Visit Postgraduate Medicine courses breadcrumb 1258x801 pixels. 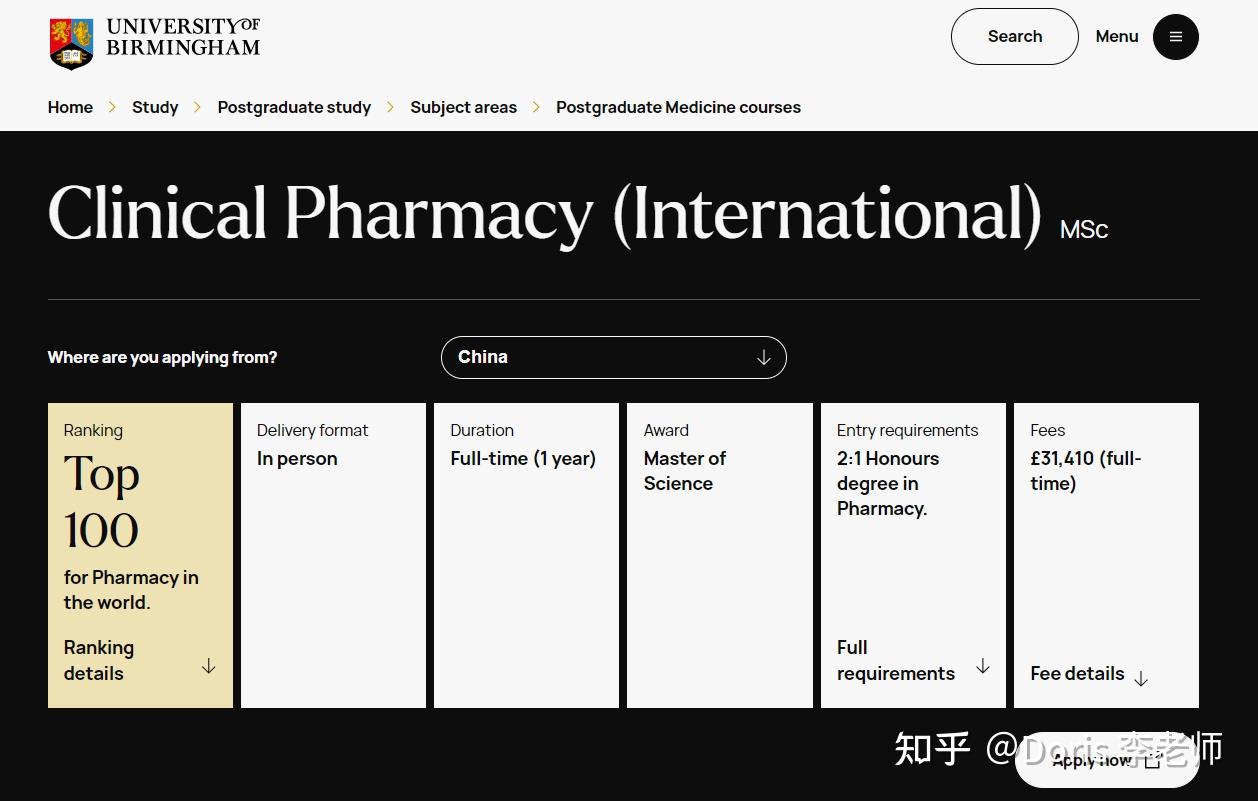coord(678,107)
